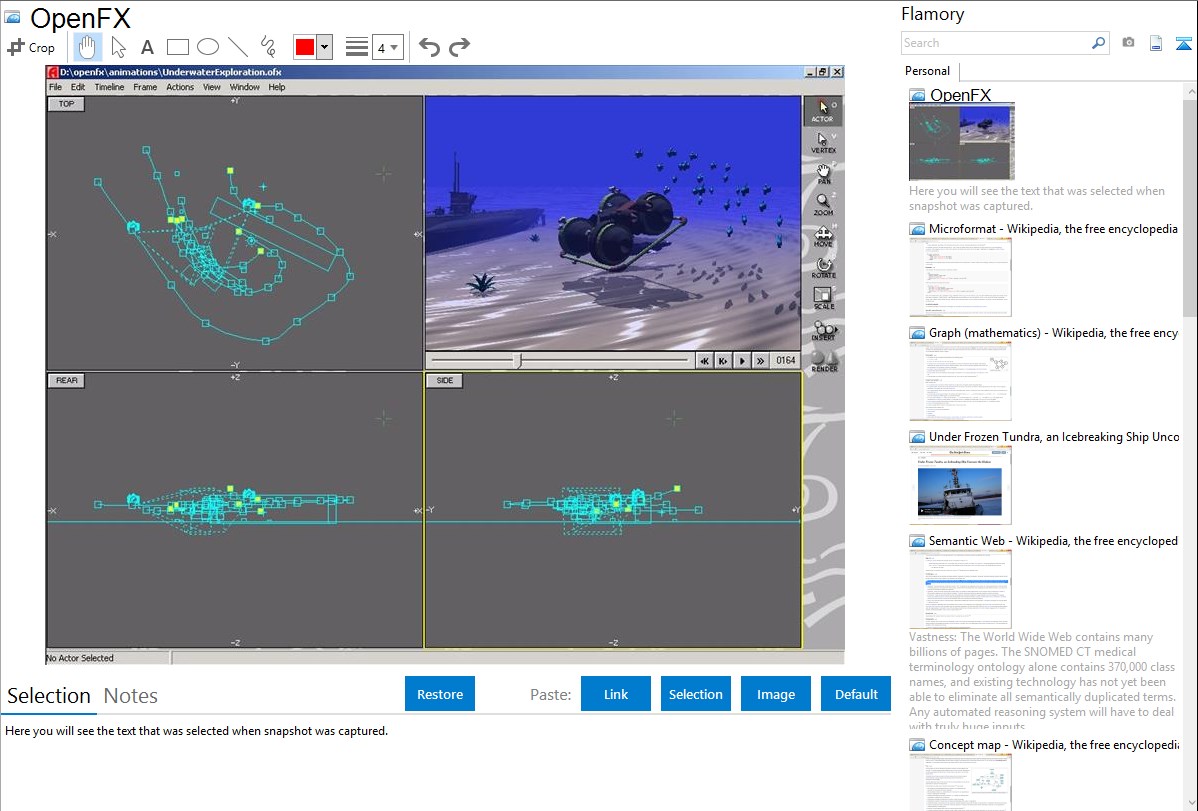Click the red color swatch
Viewport: 1198px width, 811px height.
pos(305,47)
